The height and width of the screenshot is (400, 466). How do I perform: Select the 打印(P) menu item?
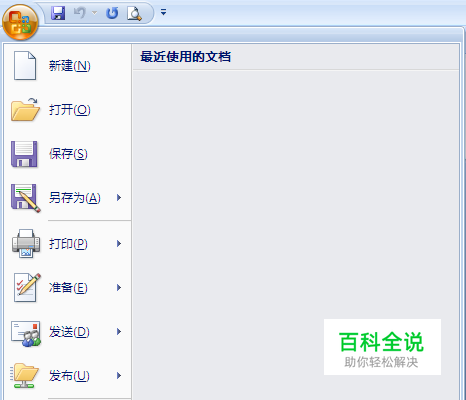coord(68,244)
